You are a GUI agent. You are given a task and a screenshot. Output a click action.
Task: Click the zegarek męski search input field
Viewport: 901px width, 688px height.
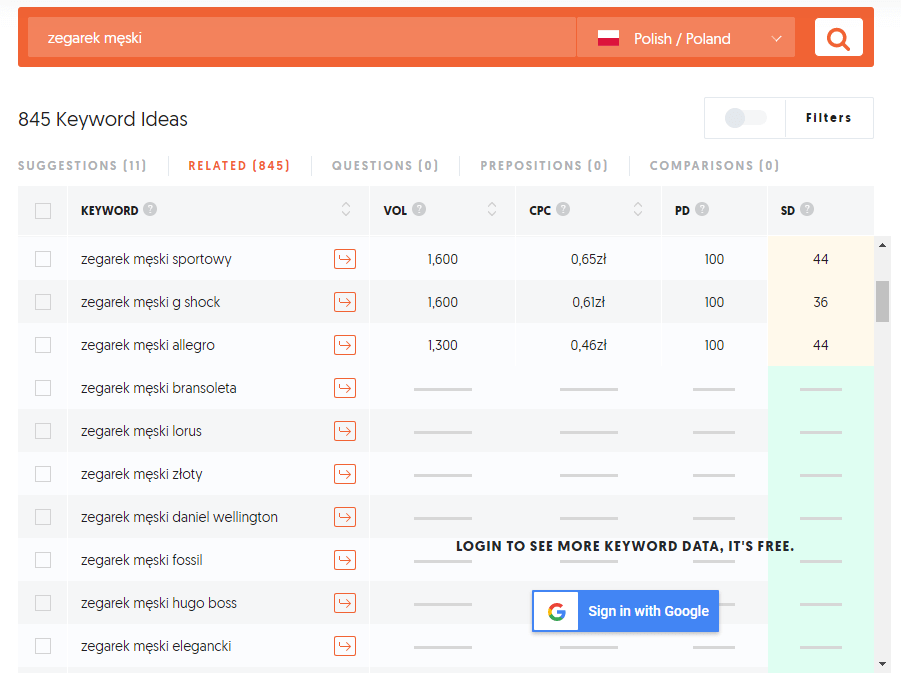(x=300, y=36)
